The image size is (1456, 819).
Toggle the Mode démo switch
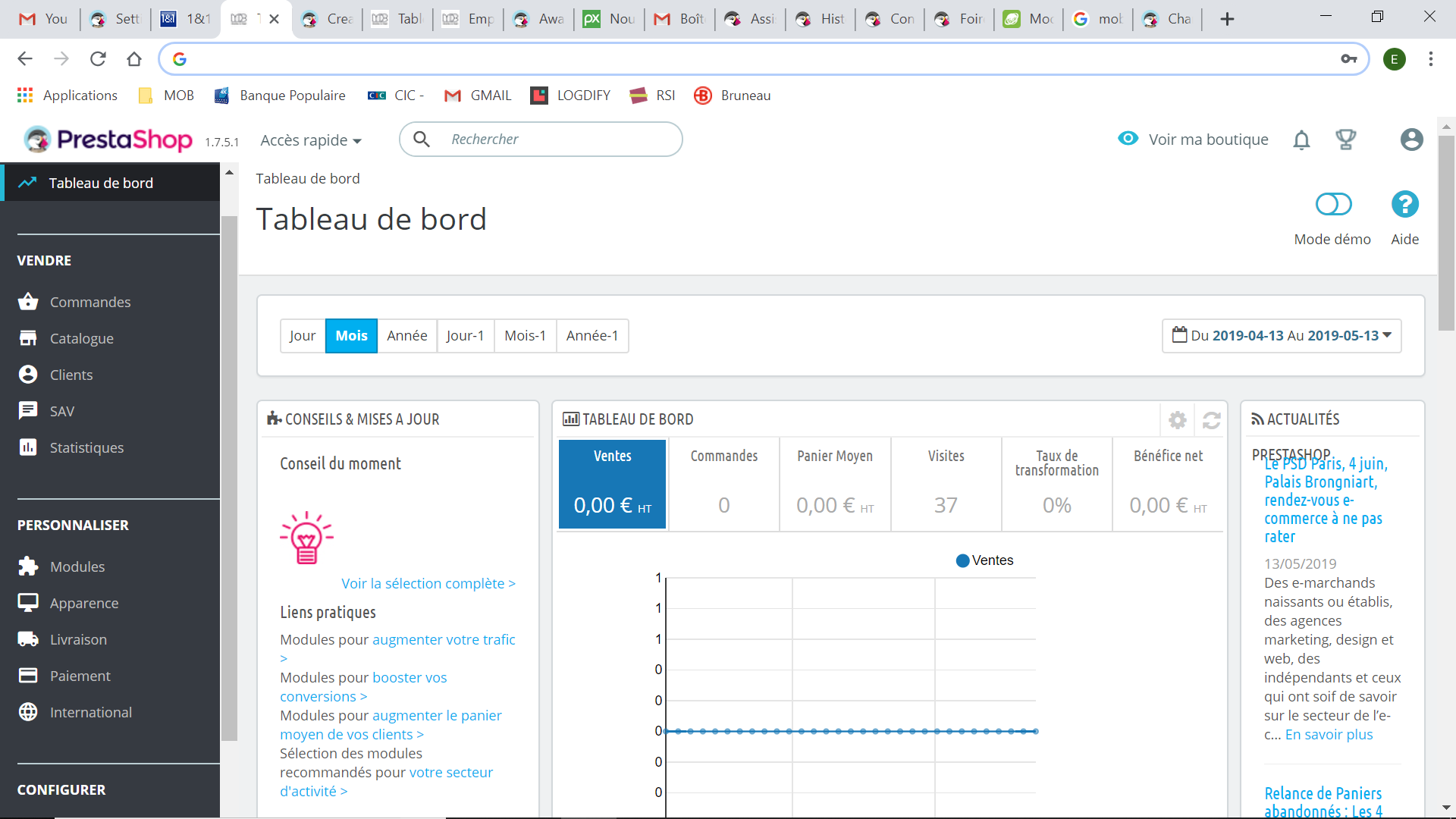(x=1333, y=205)
